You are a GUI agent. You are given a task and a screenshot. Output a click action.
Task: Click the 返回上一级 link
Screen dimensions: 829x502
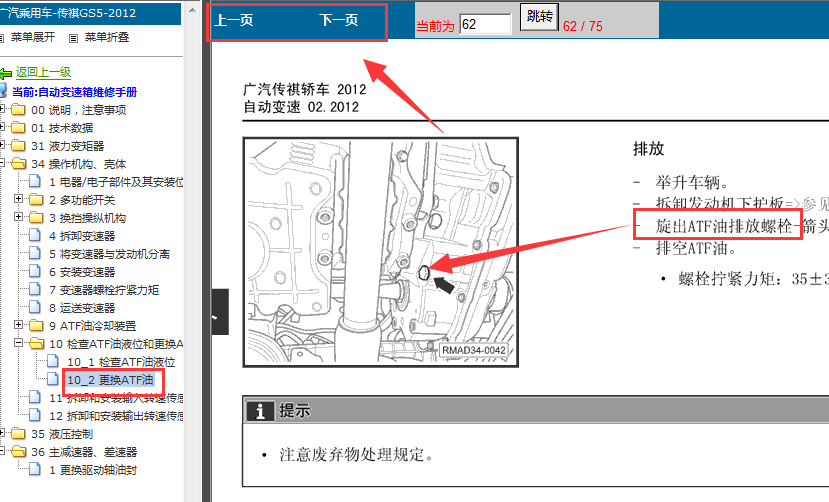pyautogui.click(x=43, y=72)
